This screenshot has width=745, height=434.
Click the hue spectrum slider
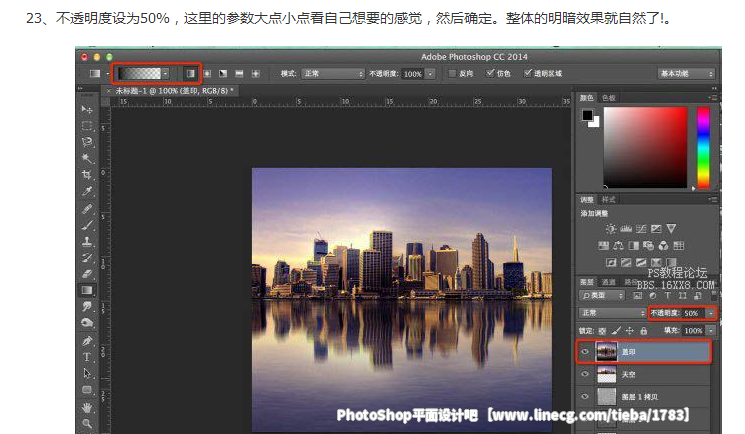(703, 147)
